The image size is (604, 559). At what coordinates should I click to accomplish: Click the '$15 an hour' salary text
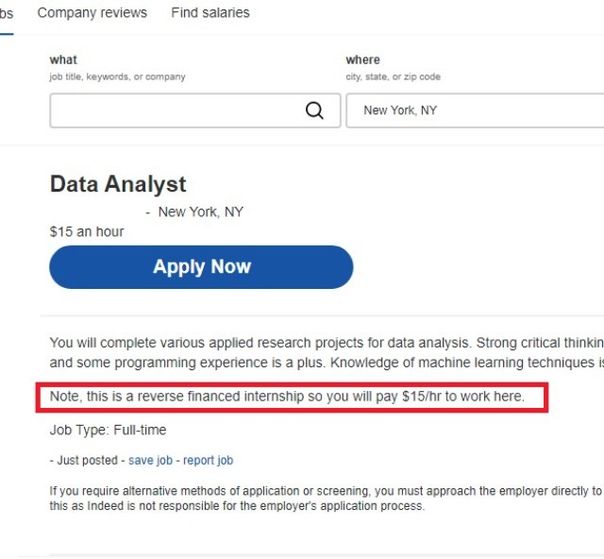[x=87, y=231]
